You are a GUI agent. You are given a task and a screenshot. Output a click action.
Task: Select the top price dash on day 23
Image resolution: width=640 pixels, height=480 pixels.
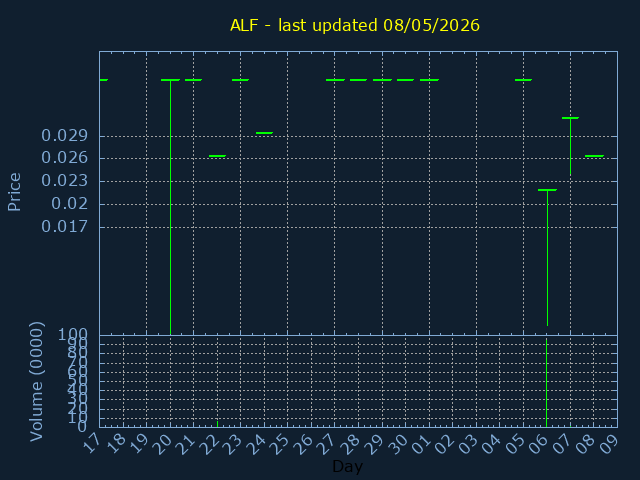pos(240,80)
